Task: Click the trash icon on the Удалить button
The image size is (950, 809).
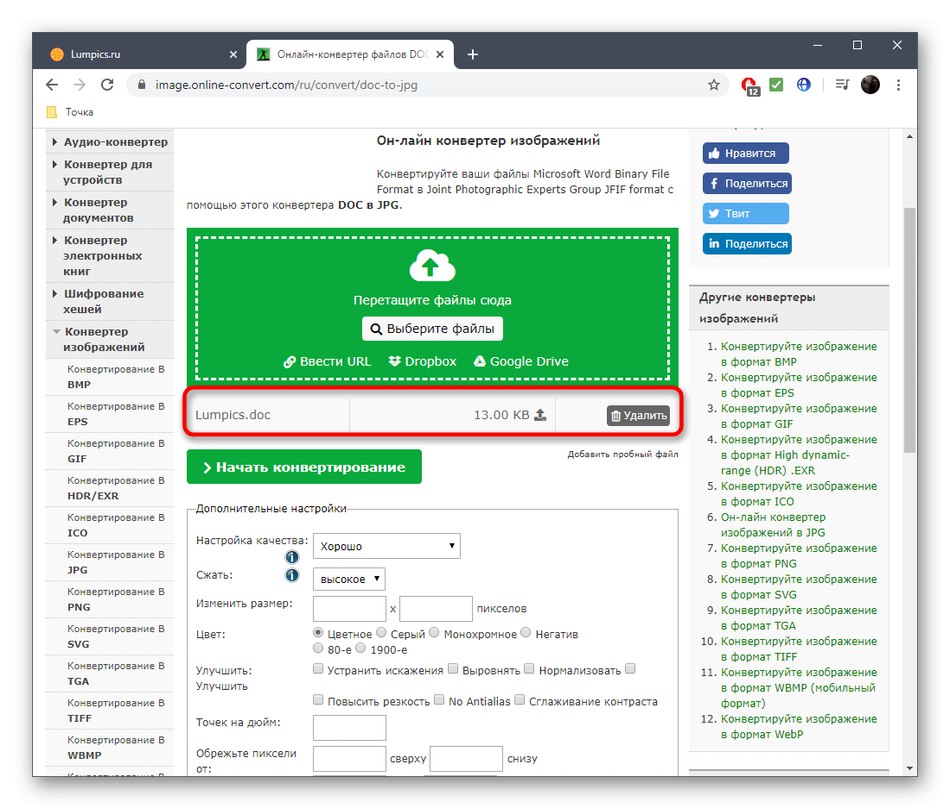Action: tap(617, 414)
